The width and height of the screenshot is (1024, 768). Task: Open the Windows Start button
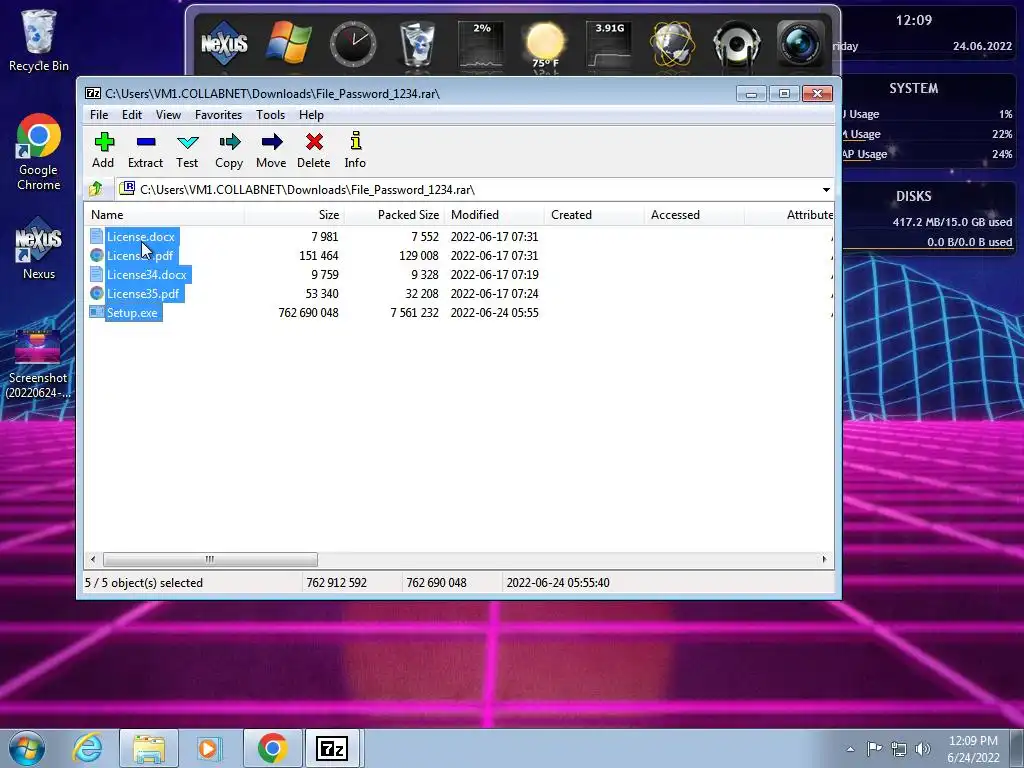27,748
